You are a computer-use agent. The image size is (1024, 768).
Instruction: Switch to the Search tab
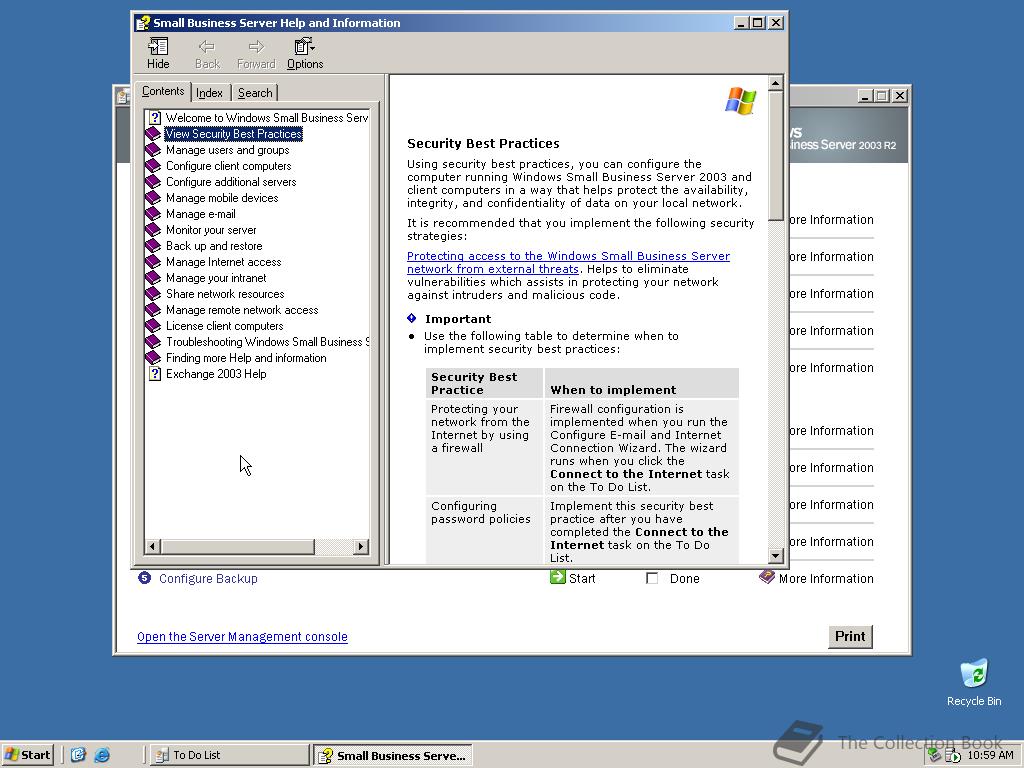[x=255, y=93]
